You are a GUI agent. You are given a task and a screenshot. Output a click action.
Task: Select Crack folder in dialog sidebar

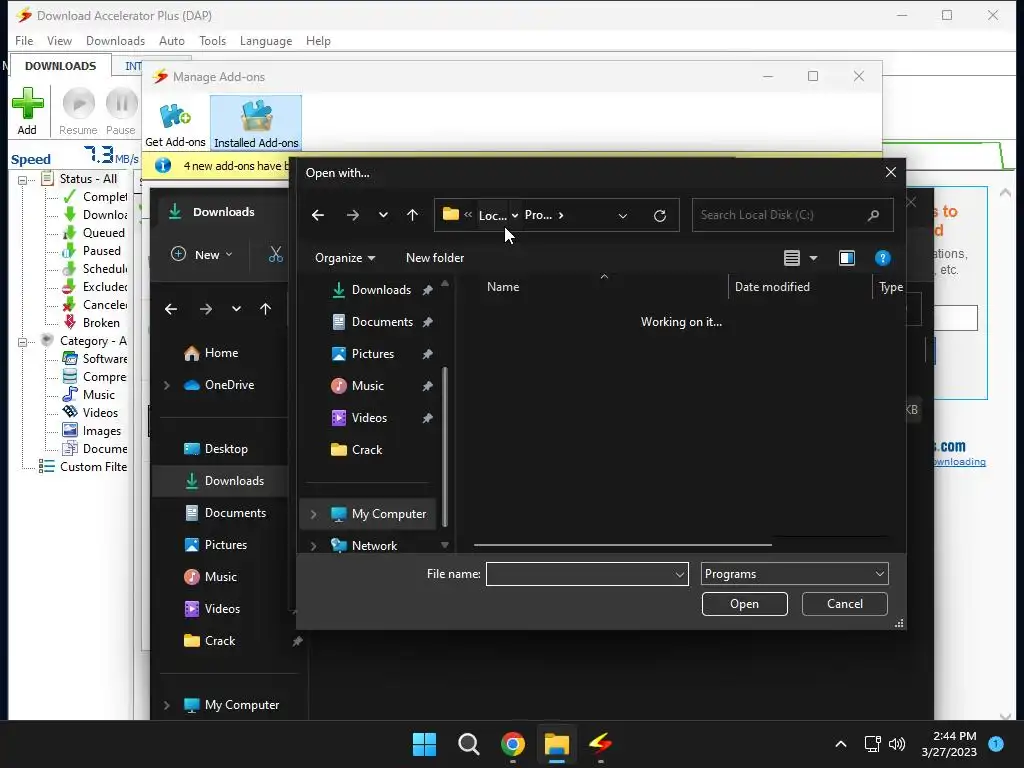[x=366, y=450]
